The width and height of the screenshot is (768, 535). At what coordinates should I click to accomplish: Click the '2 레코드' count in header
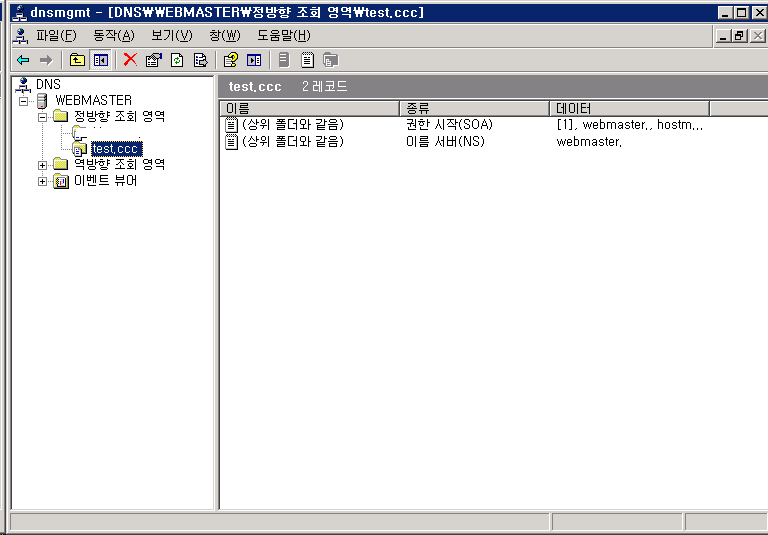pos(324,87)
